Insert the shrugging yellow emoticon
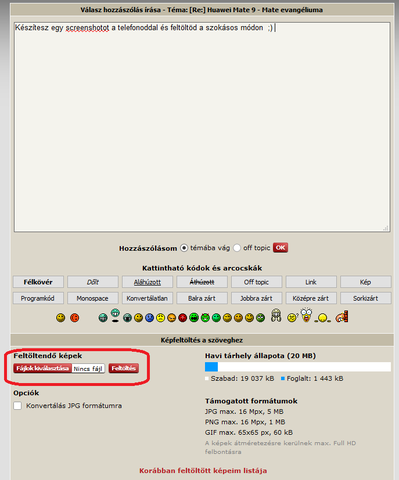The height and width of the screenshot is (480, 399). click(322, 318)
